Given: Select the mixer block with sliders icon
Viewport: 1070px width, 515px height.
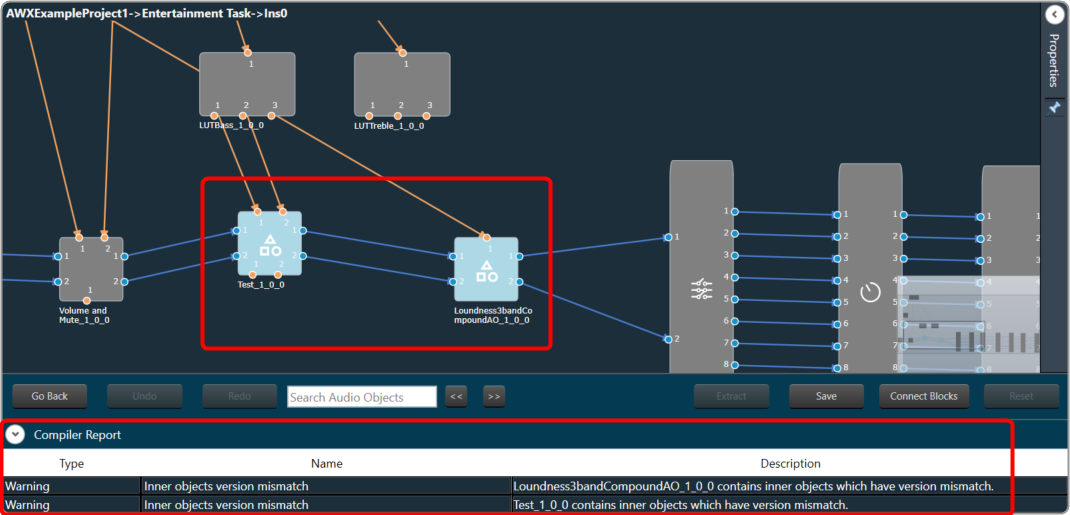Looking at the screenshot, I should coord(702,267).
